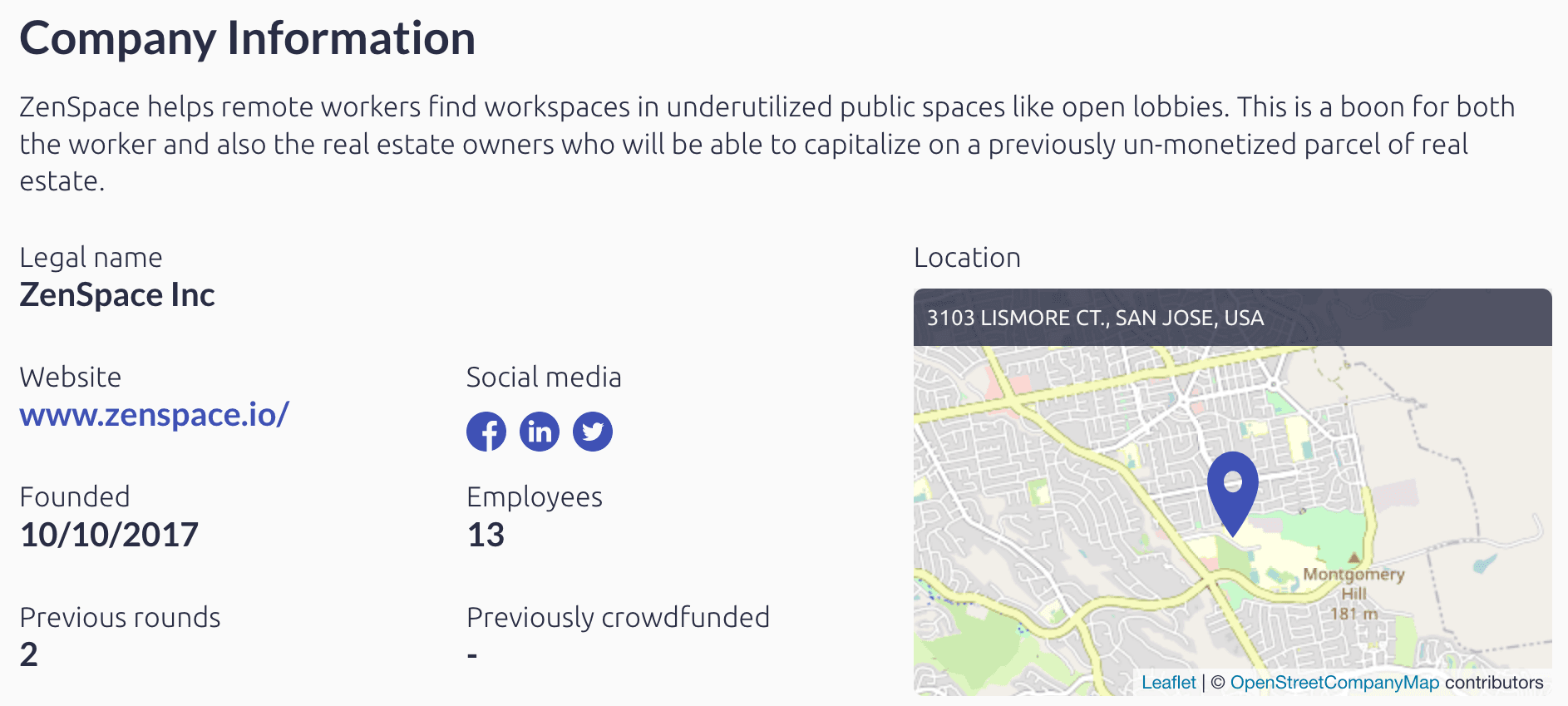Click the employees count 13

[x=486, y=535]
